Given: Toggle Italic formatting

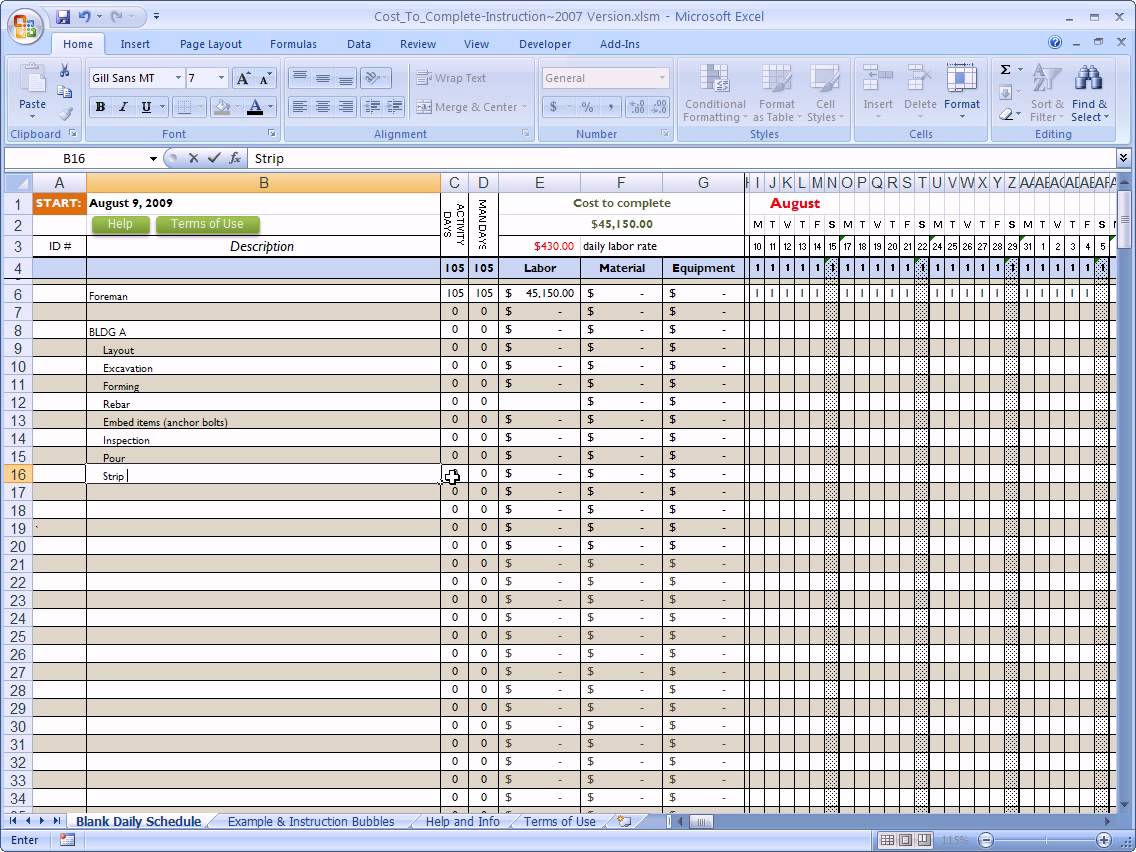Looking at the screenshot, I should tap(123, 107).
